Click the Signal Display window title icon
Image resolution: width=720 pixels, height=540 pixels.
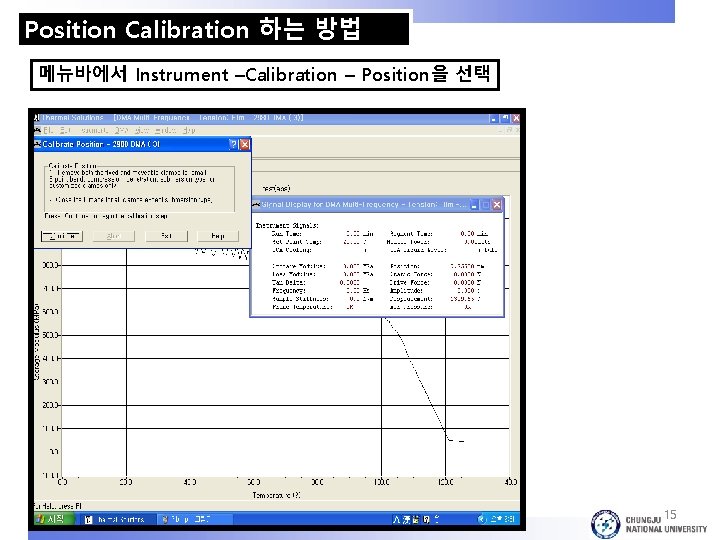257,205
